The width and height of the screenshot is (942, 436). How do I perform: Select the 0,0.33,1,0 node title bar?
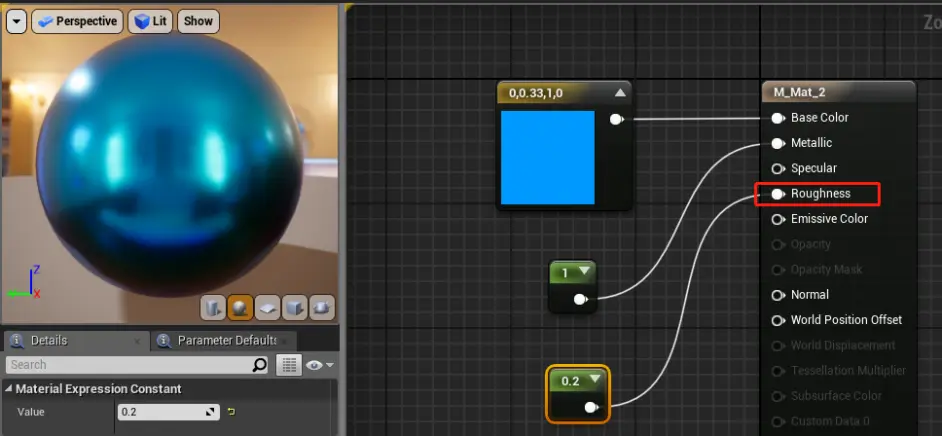564,93
